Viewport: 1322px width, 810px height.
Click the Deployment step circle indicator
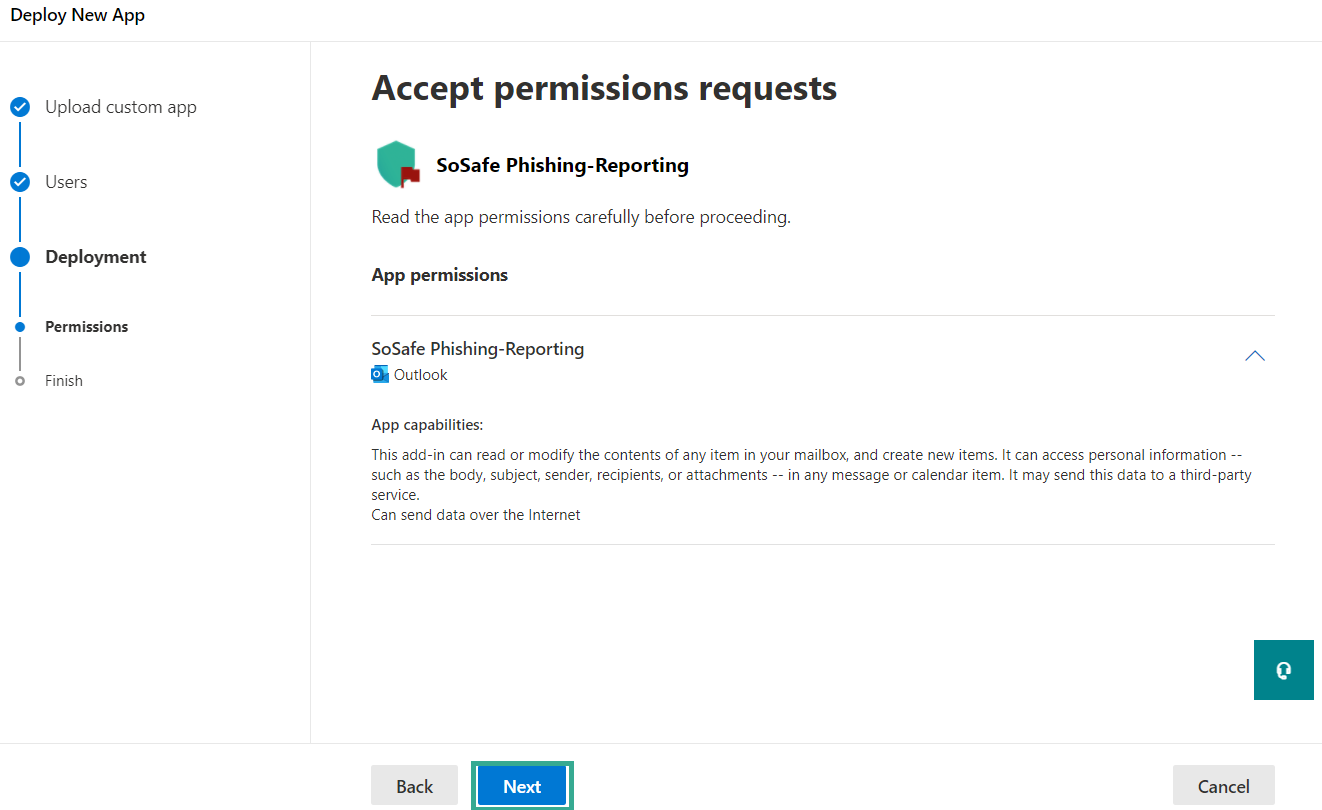pyautogui.click(x=20, y=257)
